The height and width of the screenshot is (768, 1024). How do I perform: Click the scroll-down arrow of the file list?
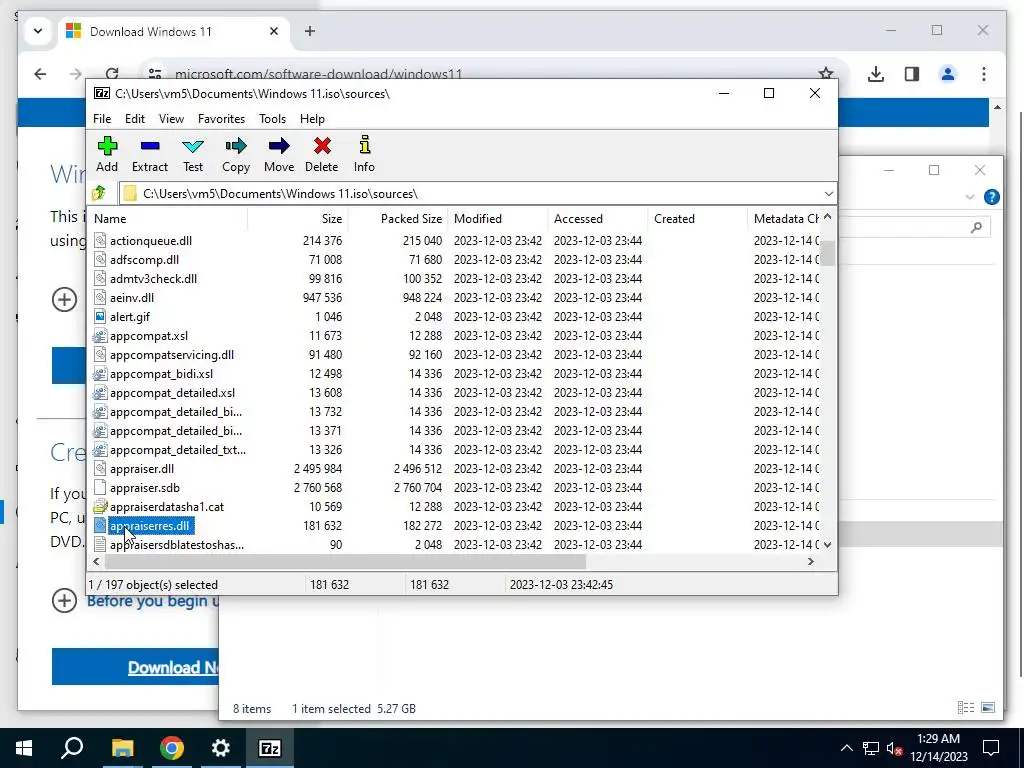click(x=827, y=545)
